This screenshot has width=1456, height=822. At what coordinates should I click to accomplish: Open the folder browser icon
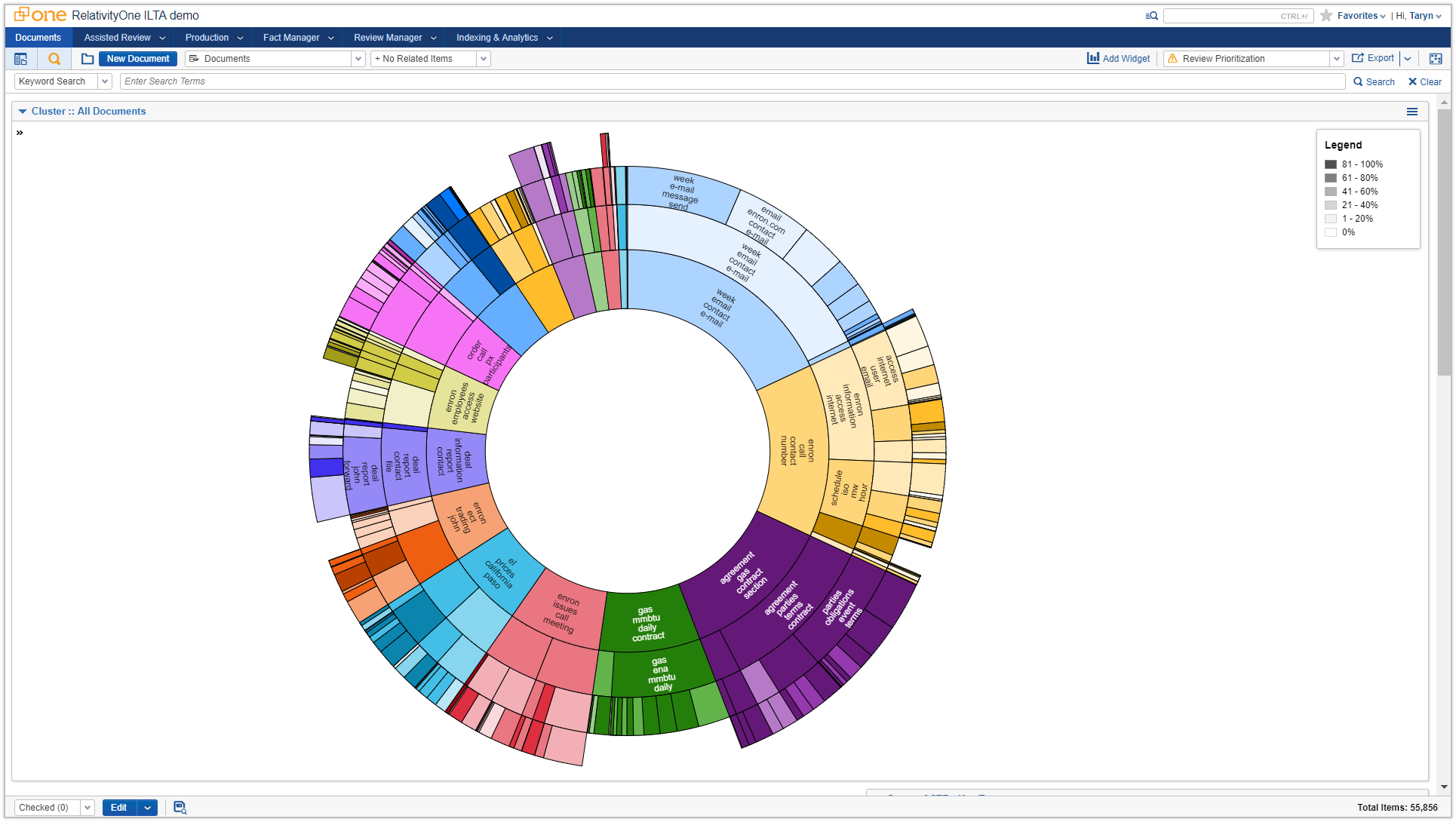87,58
